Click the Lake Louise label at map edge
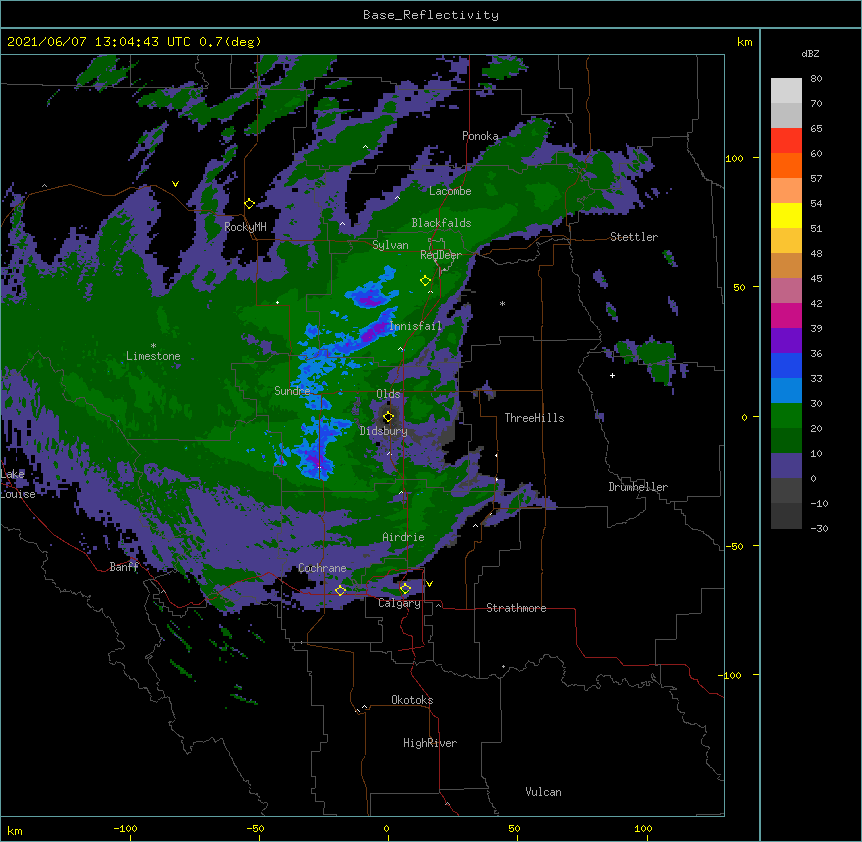The width and height of the screenshot is (862, 842). click(x=18, y=484)
